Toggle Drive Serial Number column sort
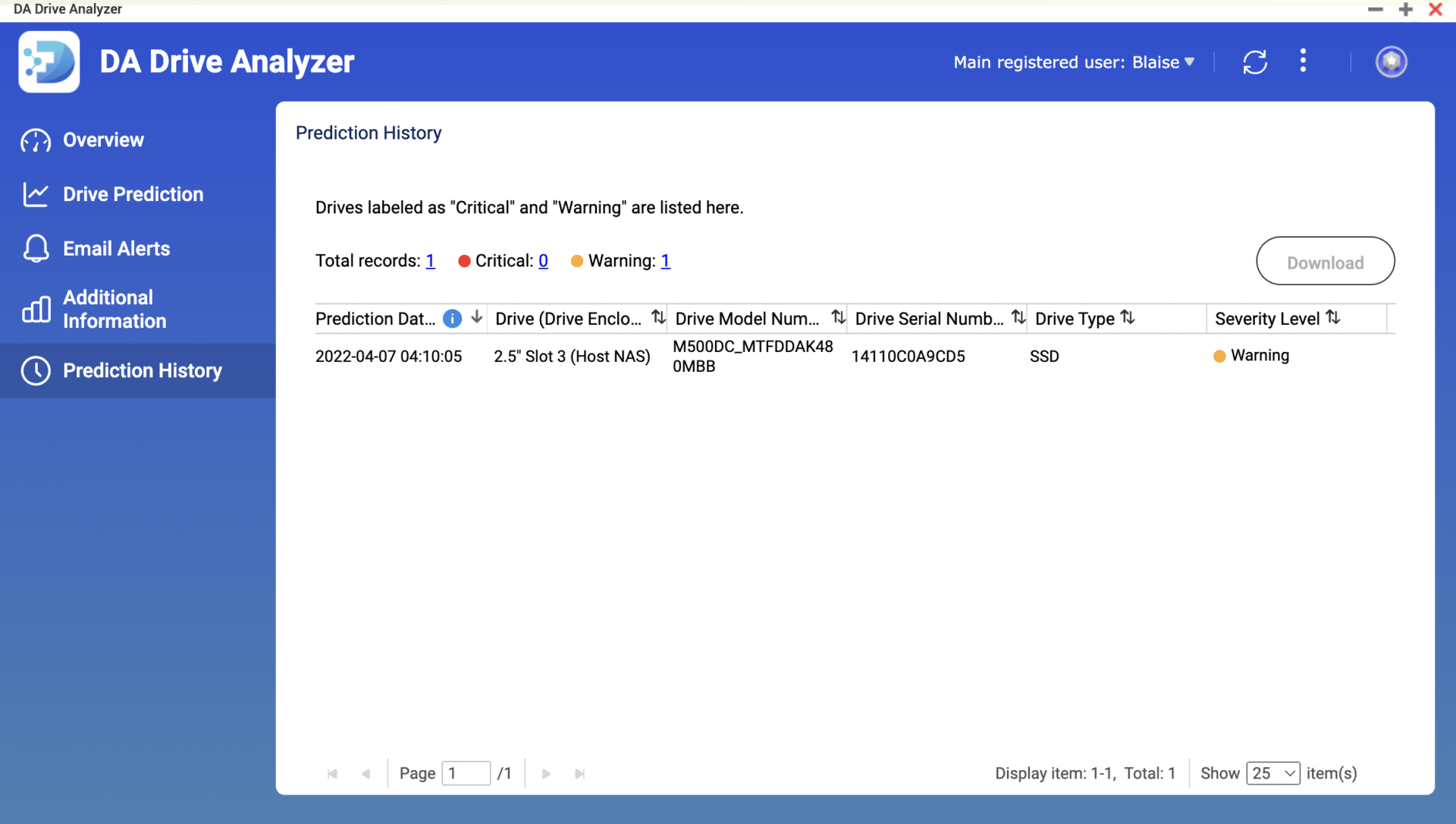The width and height of the screenshot is (1456, 824). click(x=1019, y=318)
